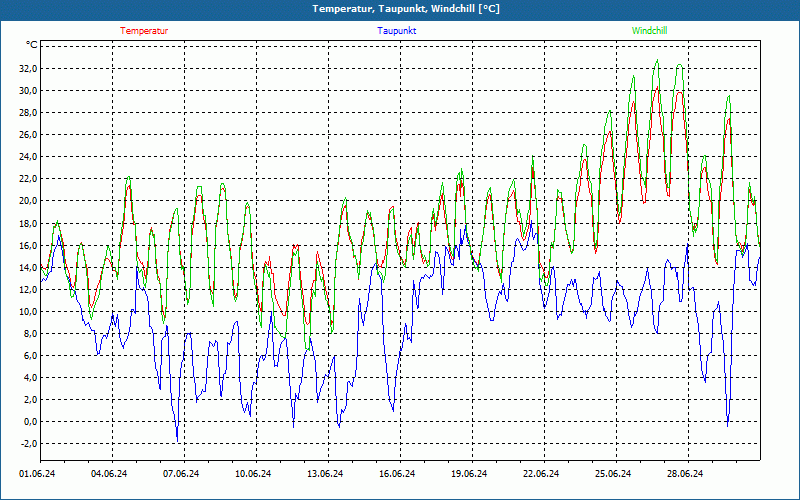Click the 12,0 y-axis value

point(28,289)
